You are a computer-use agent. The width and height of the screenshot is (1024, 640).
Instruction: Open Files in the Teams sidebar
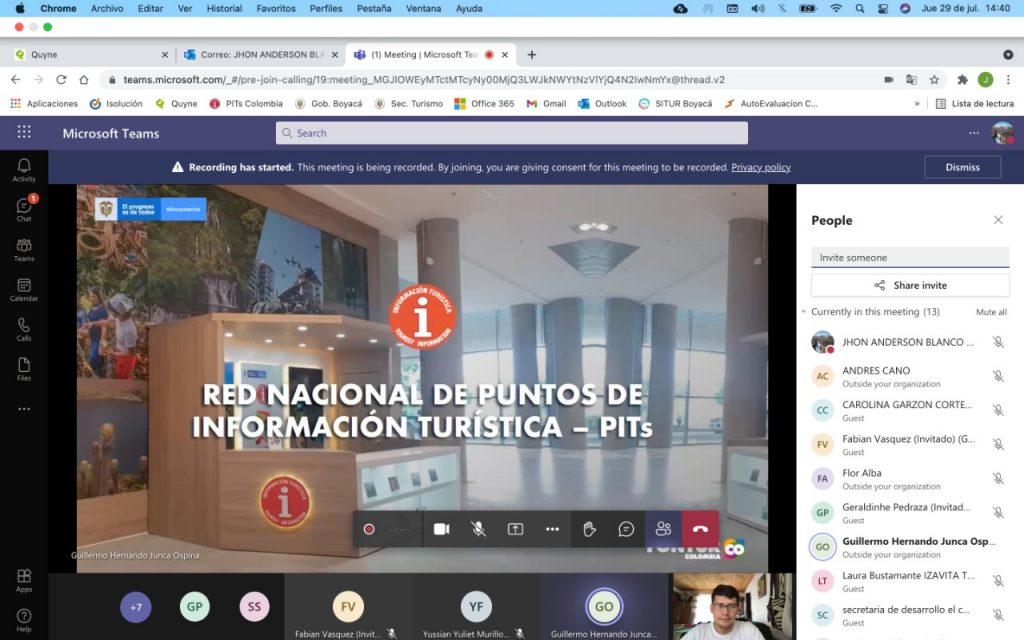[24, 369]
